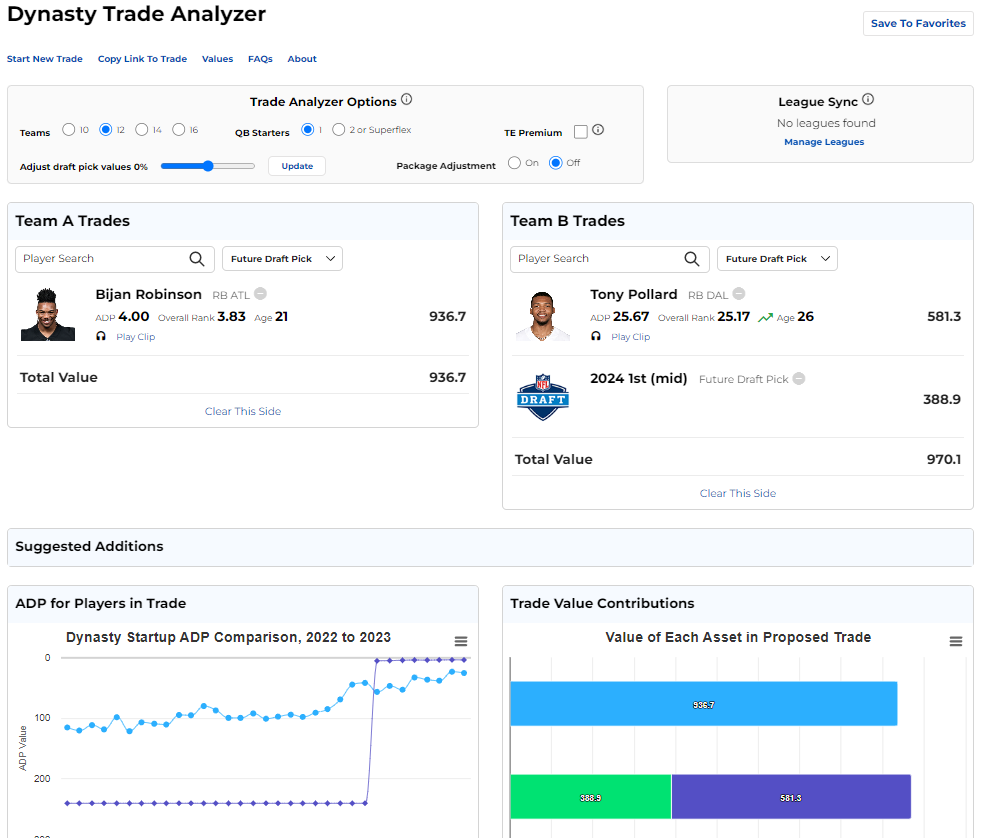Open the ADP comparison chart hamburger menu
The width and height of the screenshot is (984, 838).
(x=461, y=641)
